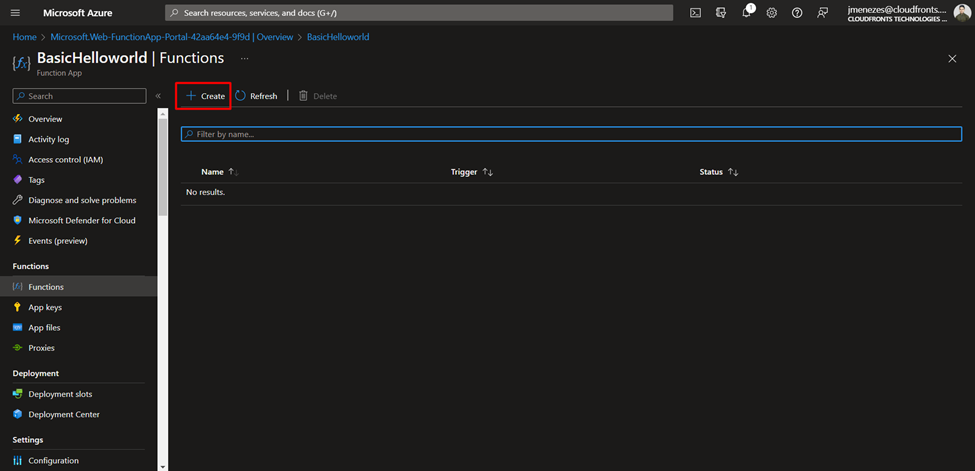975x471 pixels.
Task: Click the Settings section header
Action: click(28, 440)
